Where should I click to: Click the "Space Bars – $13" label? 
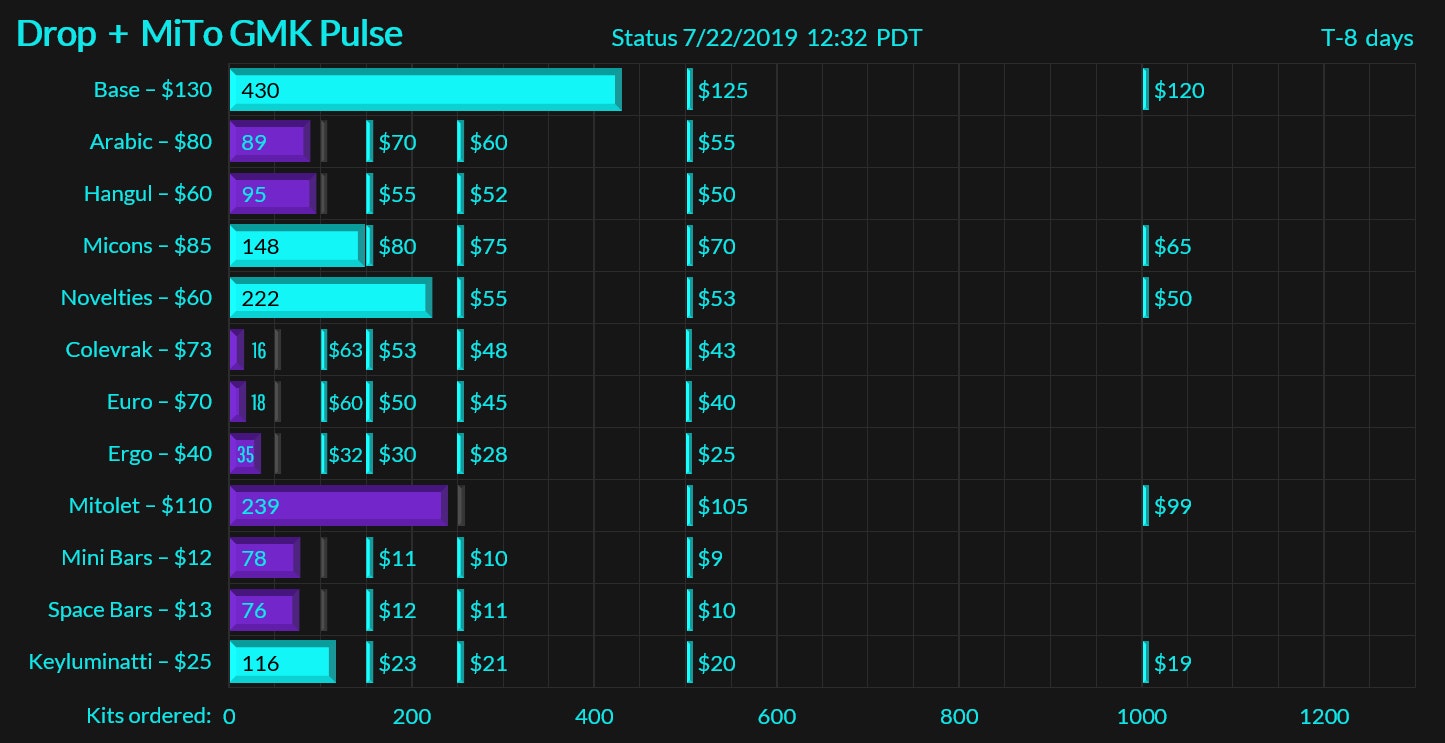[x=130, y=610]
